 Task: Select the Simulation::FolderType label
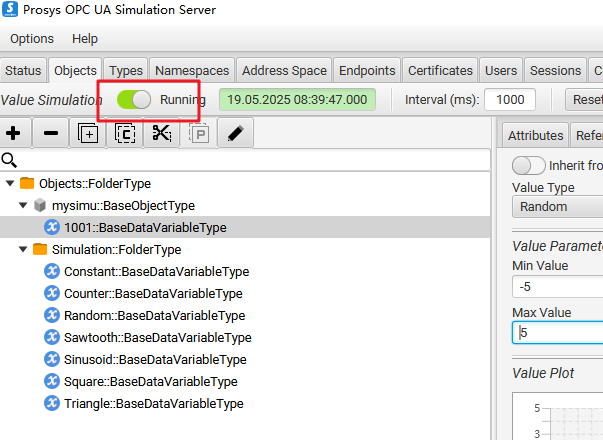[117, 250]
